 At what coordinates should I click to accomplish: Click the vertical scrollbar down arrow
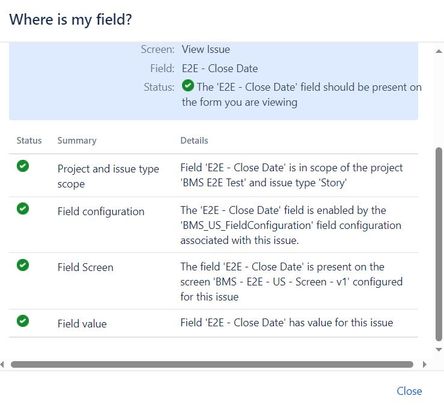439,349
